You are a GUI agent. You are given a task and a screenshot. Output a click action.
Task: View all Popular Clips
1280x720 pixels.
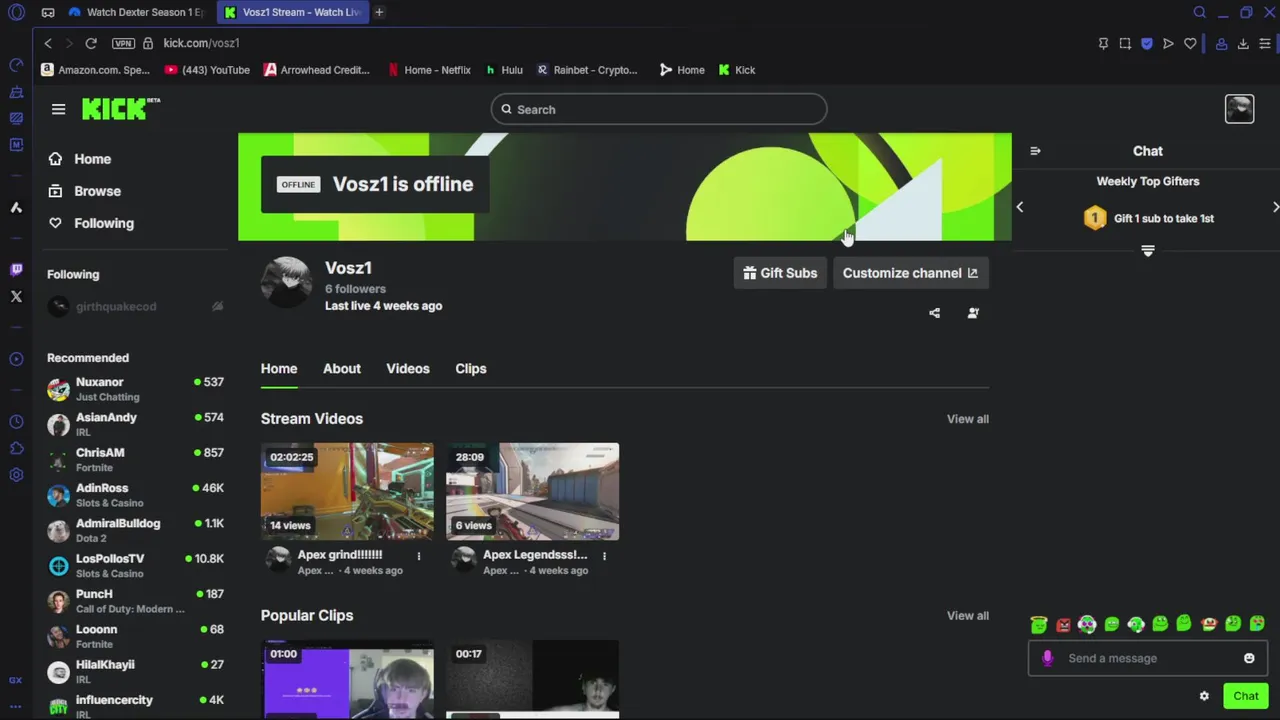point(968,616)
